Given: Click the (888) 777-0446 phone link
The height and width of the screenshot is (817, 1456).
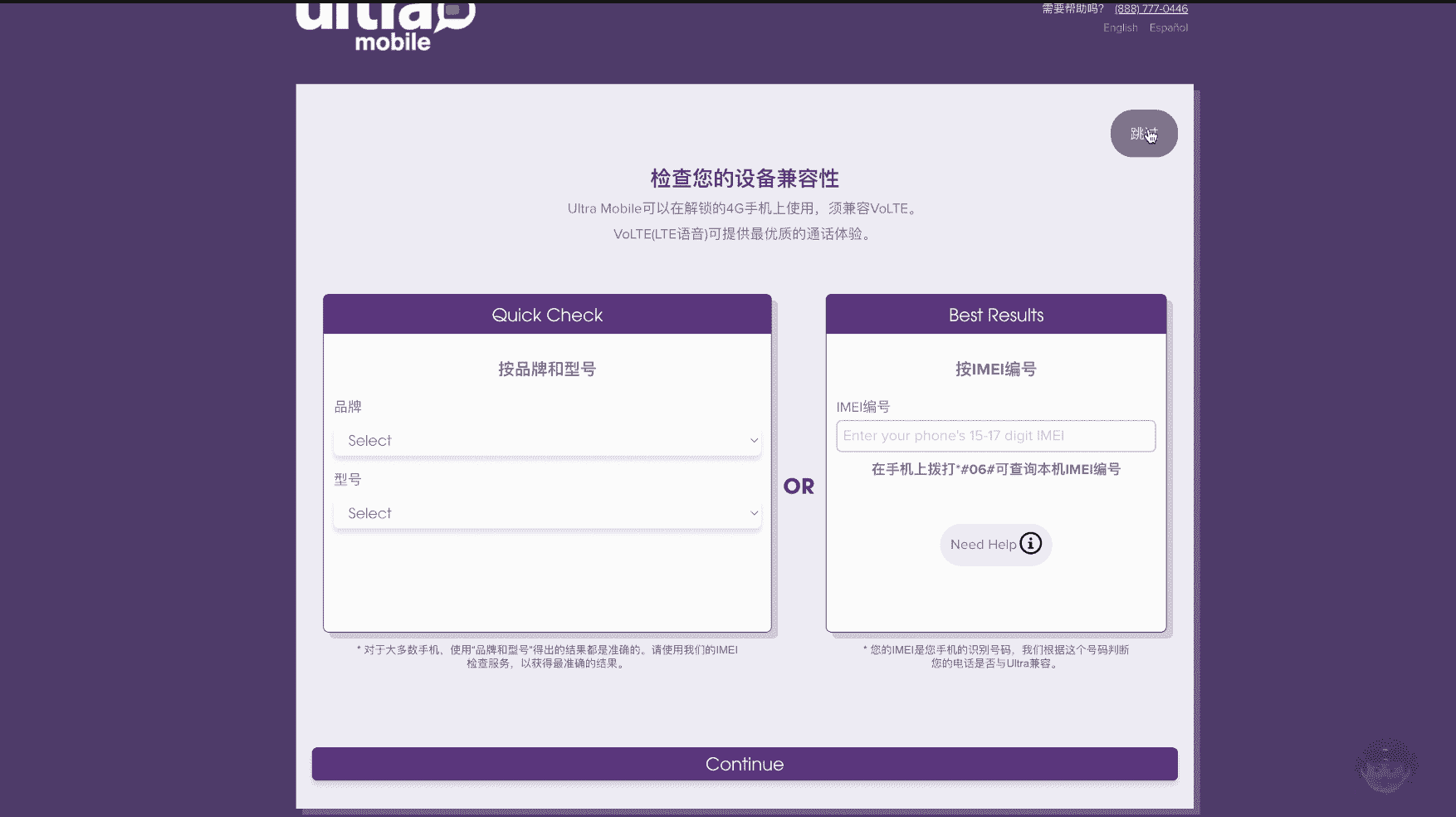Looking at the screenshot, I should 1151,9.
